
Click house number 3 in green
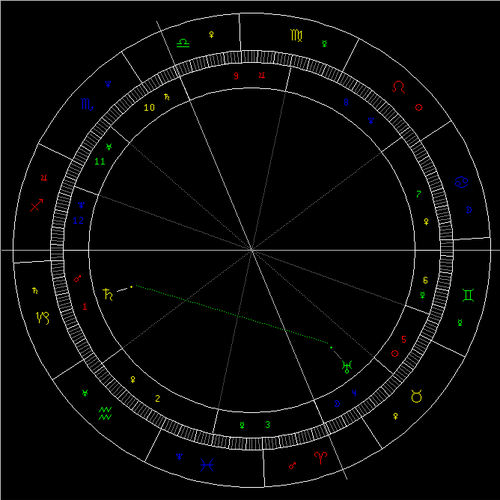click(x=268, y=425)
